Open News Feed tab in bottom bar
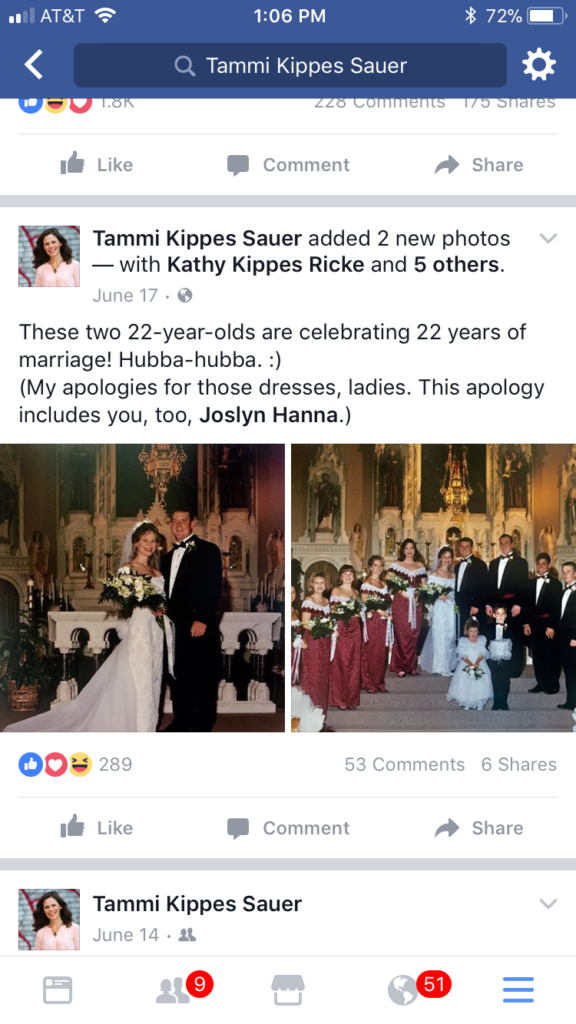This screenshot has height=1024, width=576. pyautogui.click(x=57, y=990)
